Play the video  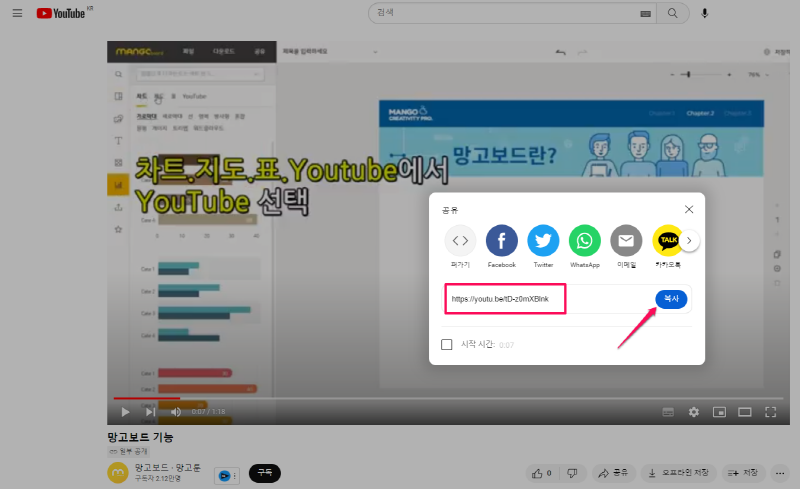(x=125, y=412)
